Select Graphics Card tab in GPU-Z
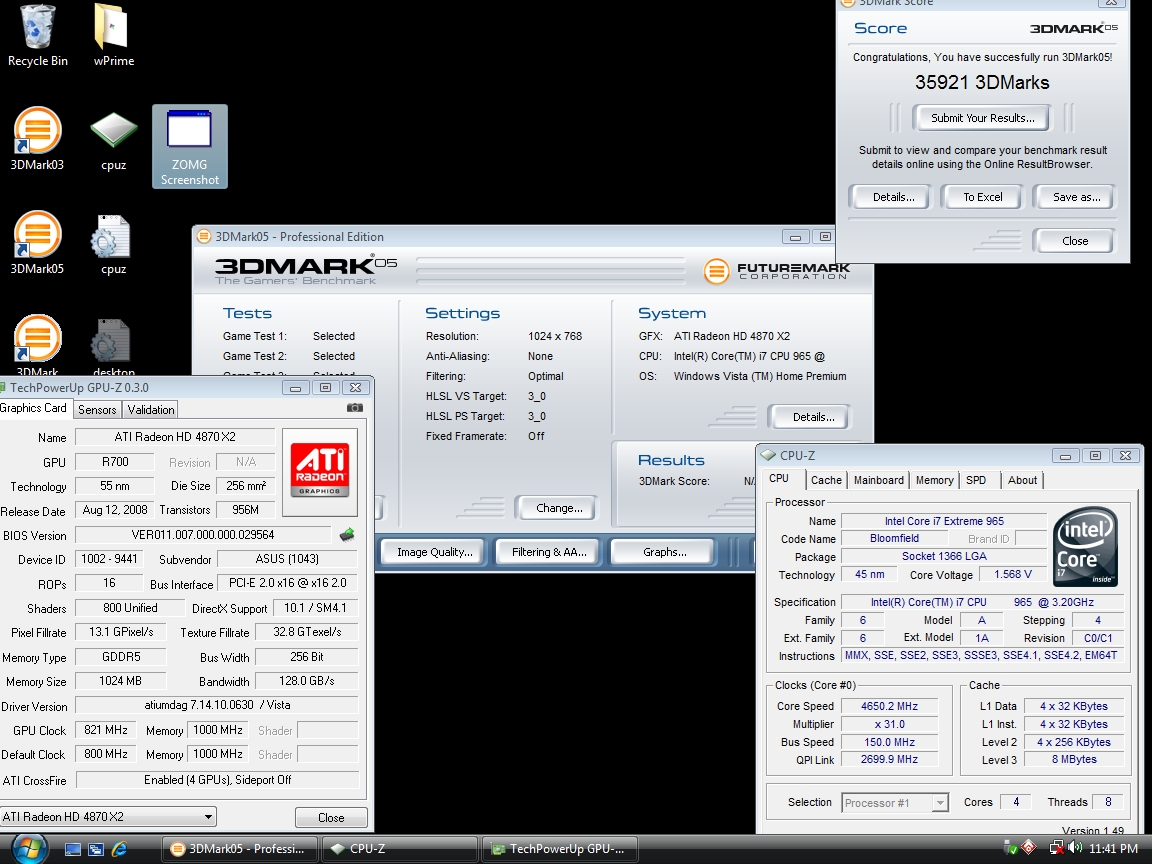This screenshot has height=864, width=1152. (x=34, y=408)
